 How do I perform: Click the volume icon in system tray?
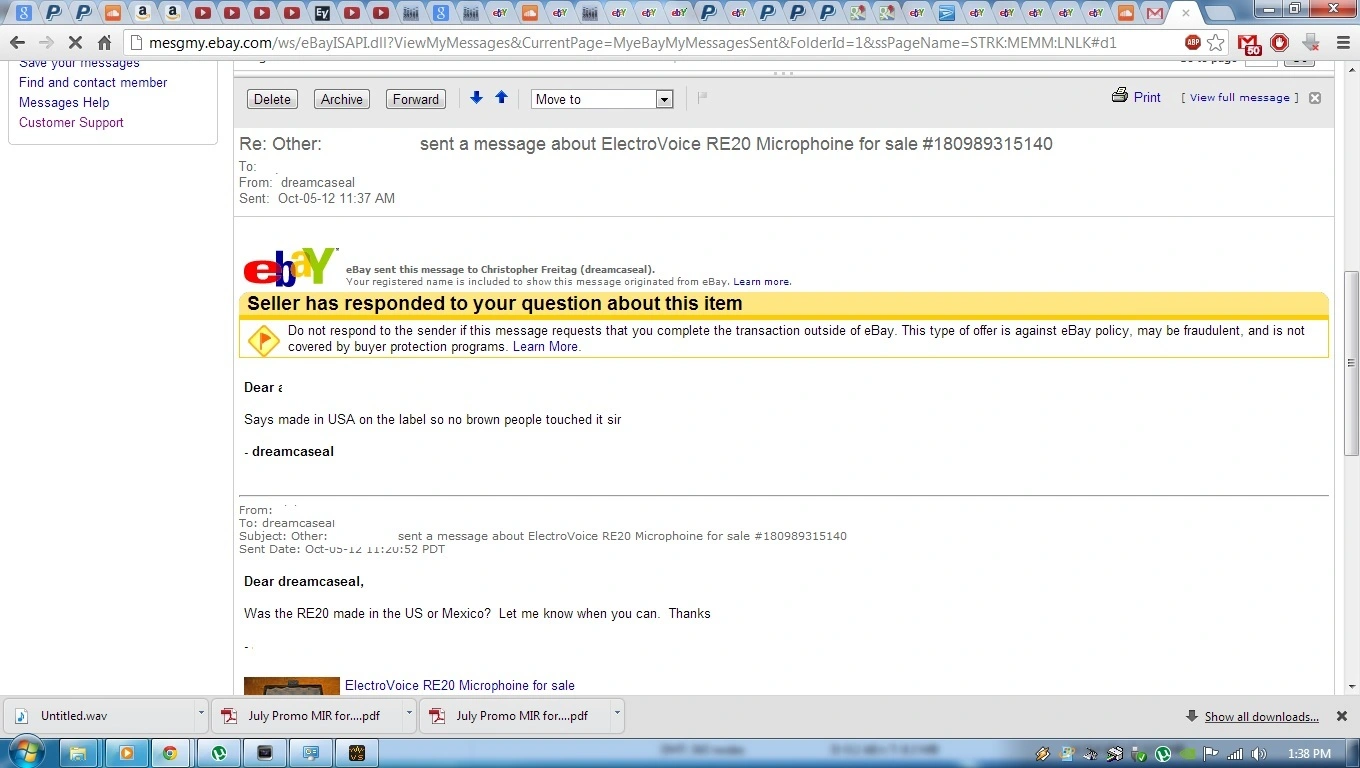coord(1259,754)
